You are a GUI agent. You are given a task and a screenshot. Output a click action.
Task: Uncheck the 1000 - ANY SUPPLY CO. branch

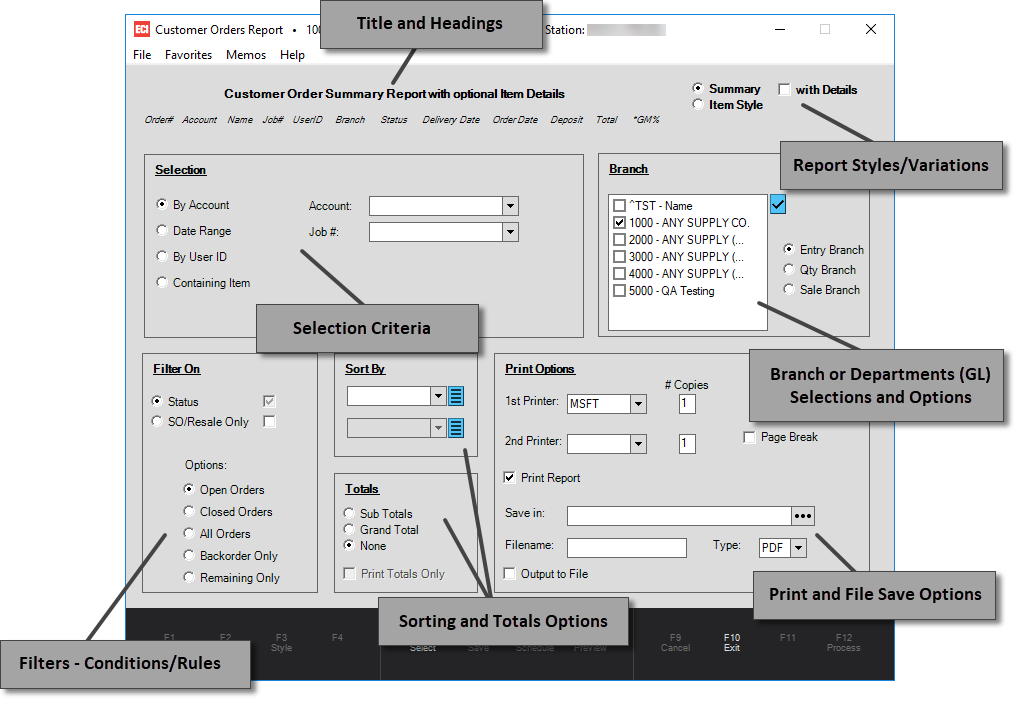tap(619, 222)
